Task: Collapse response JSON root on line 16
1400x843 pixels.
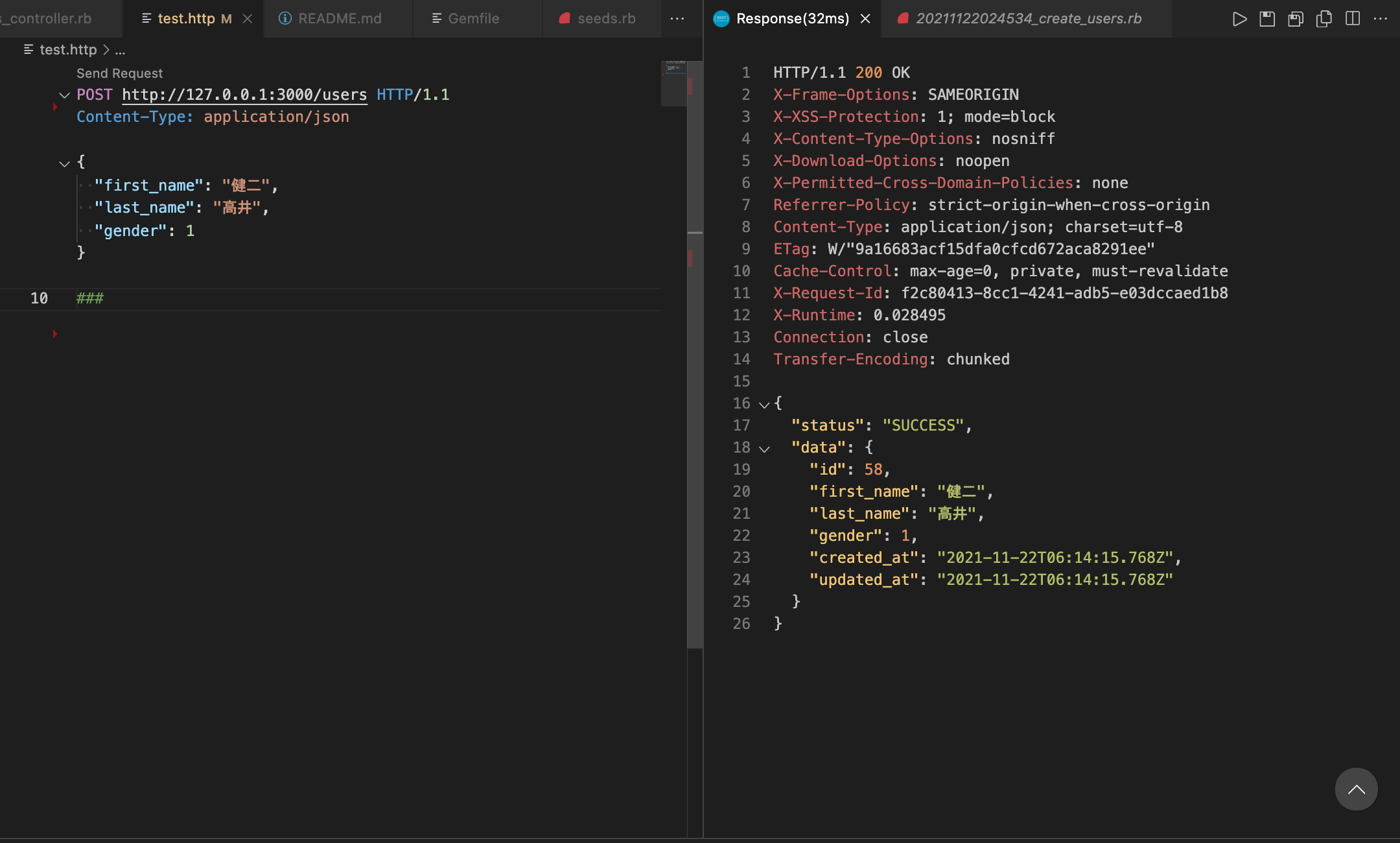Action: [764, 405]
